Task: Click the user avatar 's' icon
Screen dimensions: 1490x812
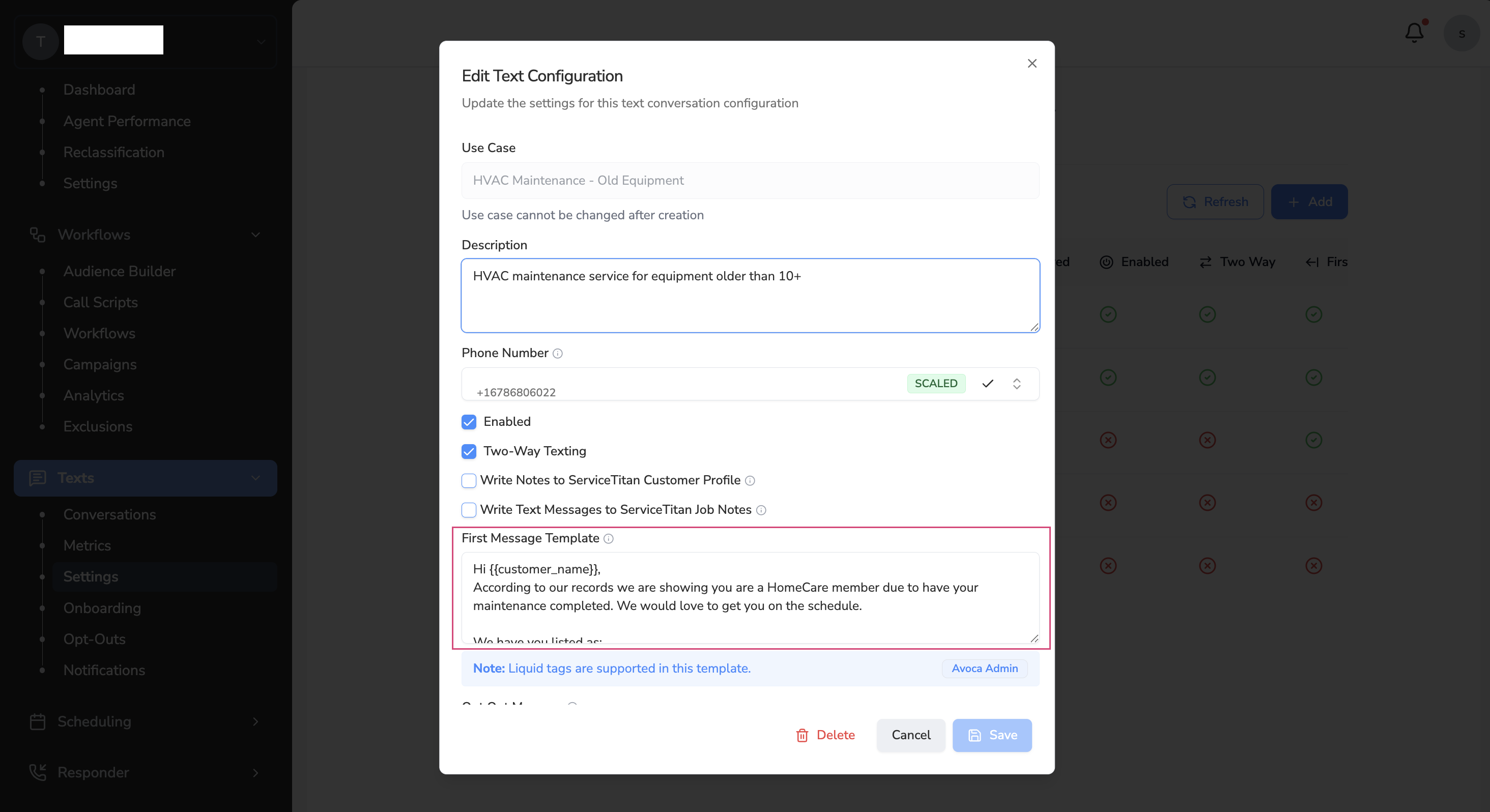Action: (x=1461, y=34)
